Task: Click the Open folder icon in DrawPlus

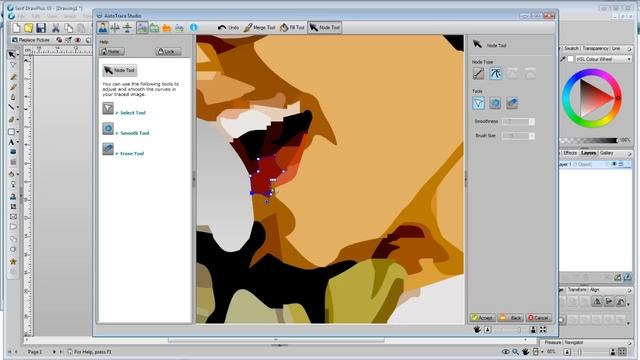Action: click(28, 28)
